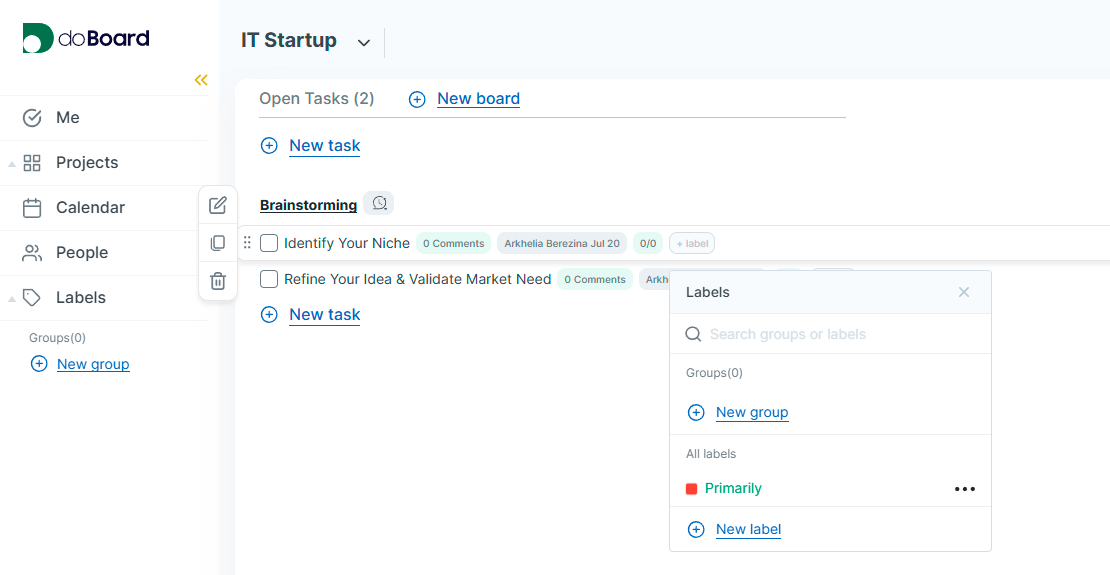Close the Labels popup panel

point(964,292)
